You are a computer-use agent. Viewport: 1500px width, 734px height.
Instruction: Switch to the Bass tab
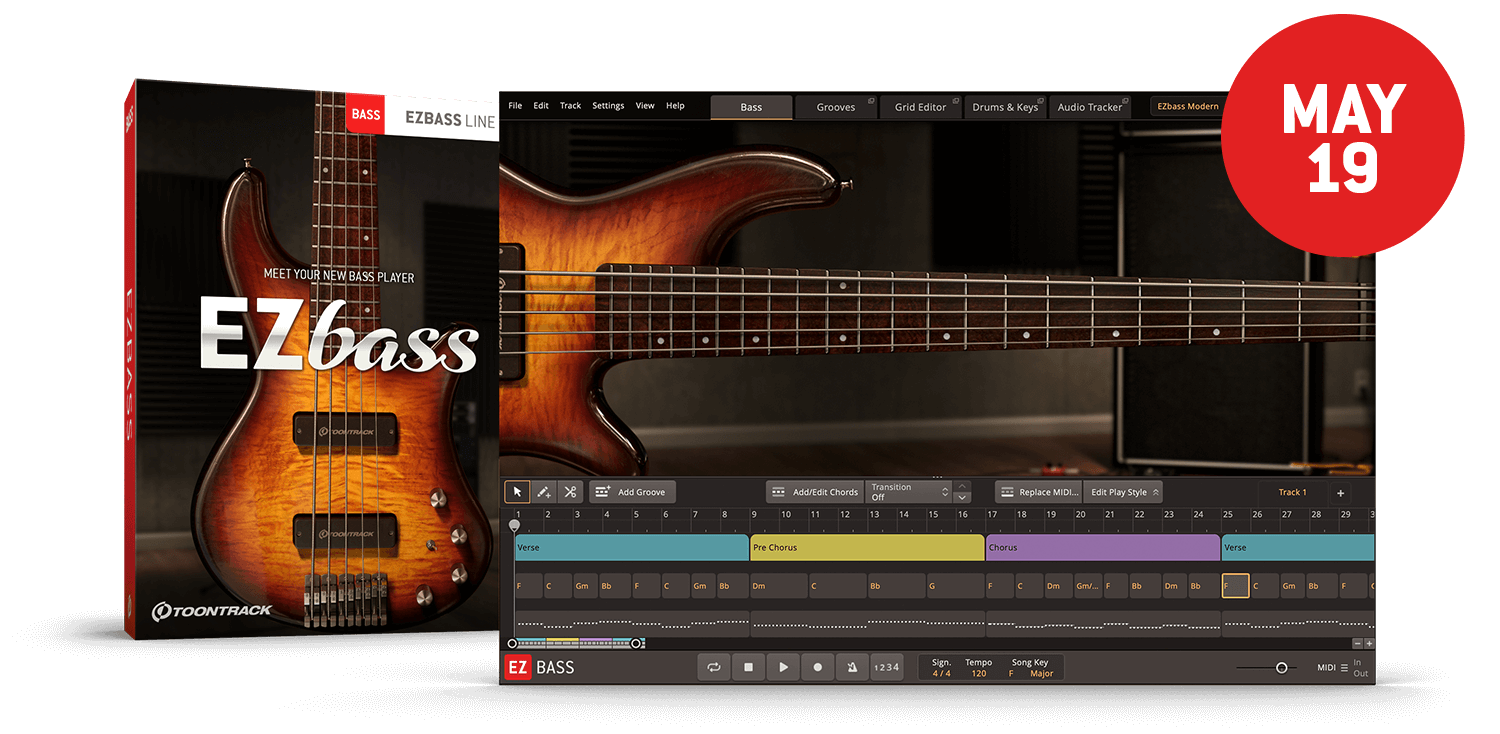[x=751, y=107]
